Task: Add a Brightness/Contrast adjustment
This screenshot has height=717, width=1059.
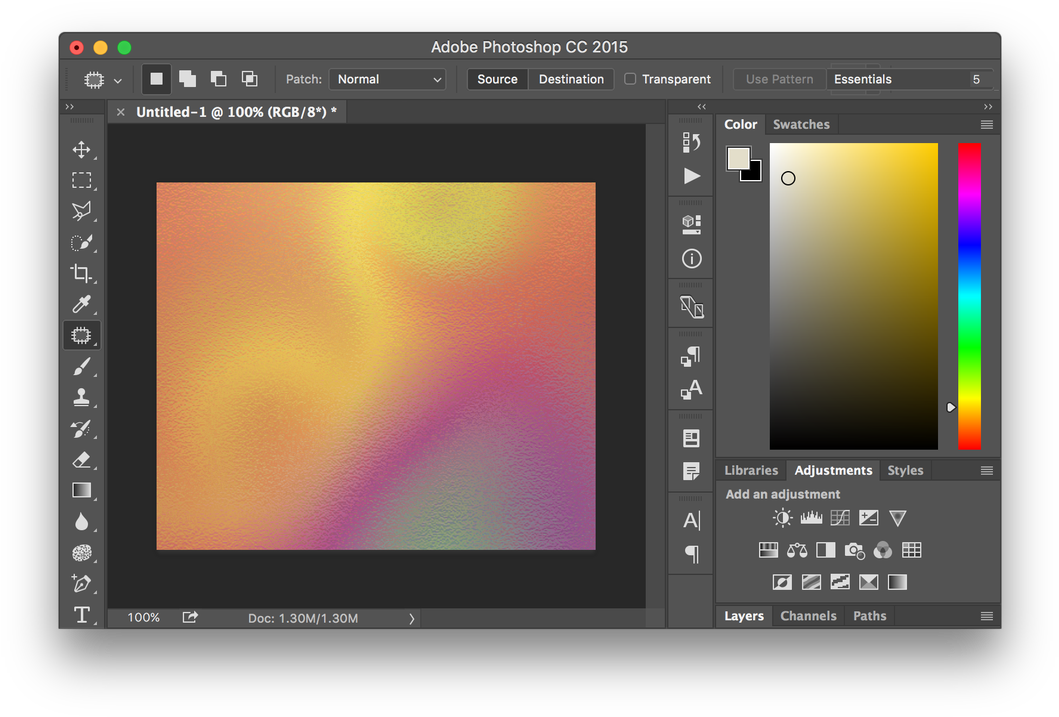Action: tap(782, 517)
